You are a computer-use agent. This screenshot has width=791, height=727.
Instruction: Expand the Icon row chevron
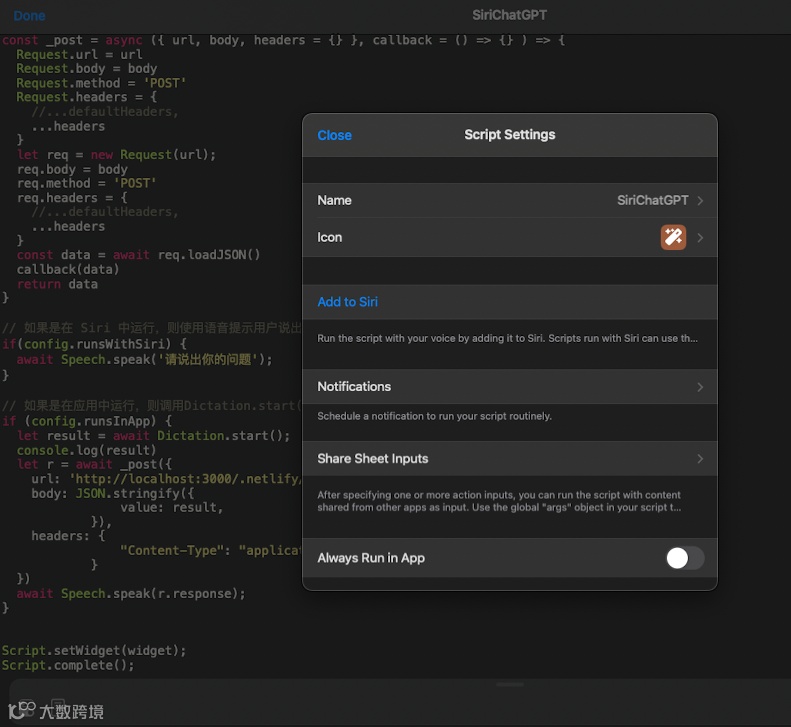pos(700,238)
